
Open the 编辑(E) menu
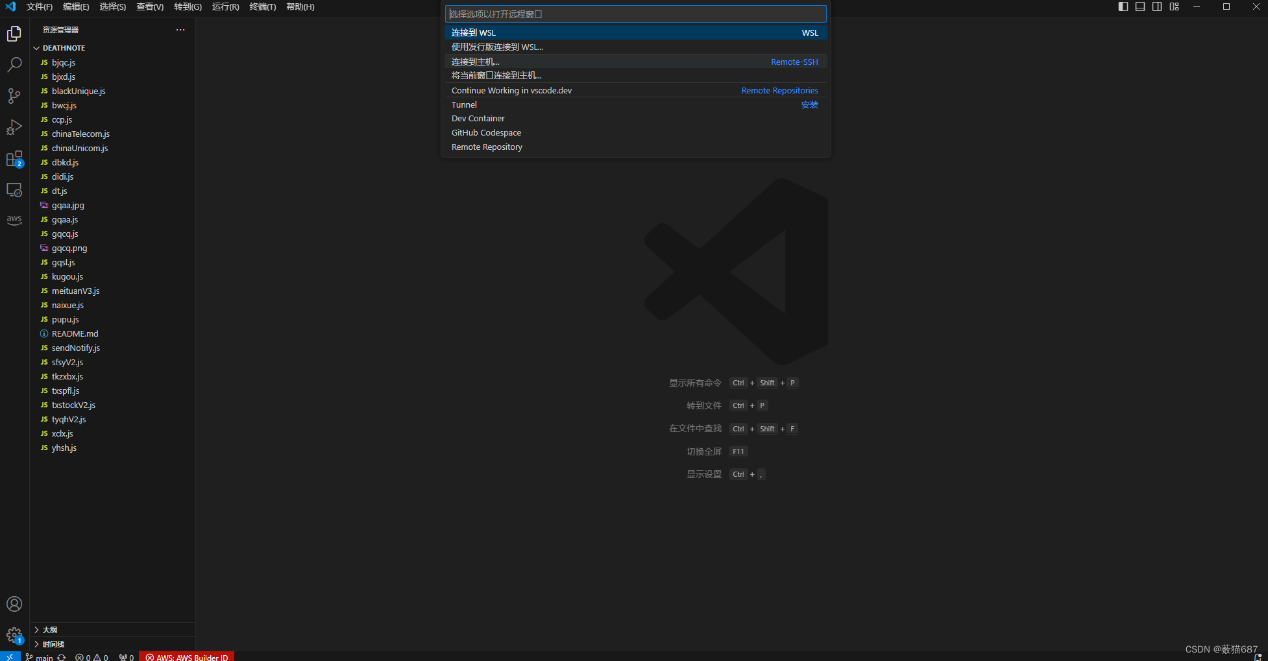pyautogui.click(x=76, y=6)
